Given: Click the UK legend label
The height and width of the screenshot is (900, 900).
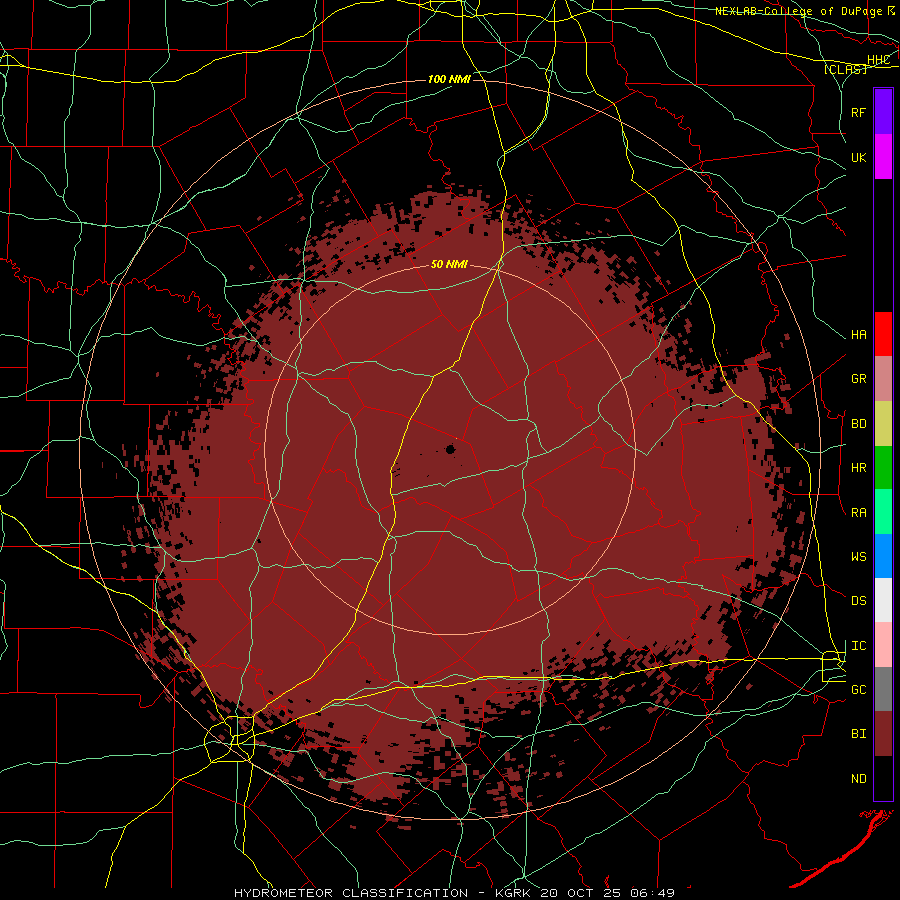Looking at the screenshot, I should coord(859,157).
